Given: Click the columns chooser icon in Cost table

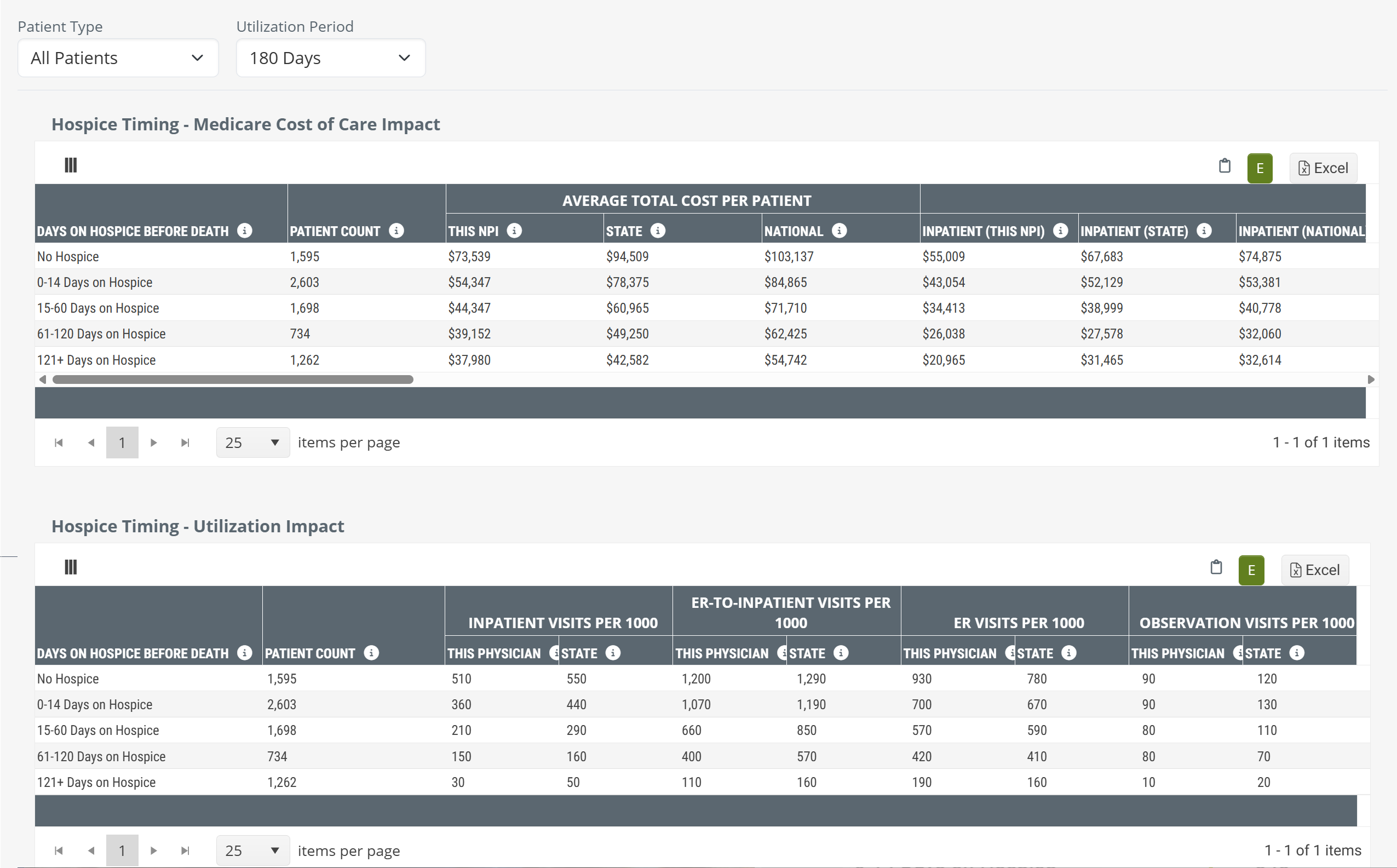Looking at the screenshot, I should pyautogui.click(x=71, y=165).
